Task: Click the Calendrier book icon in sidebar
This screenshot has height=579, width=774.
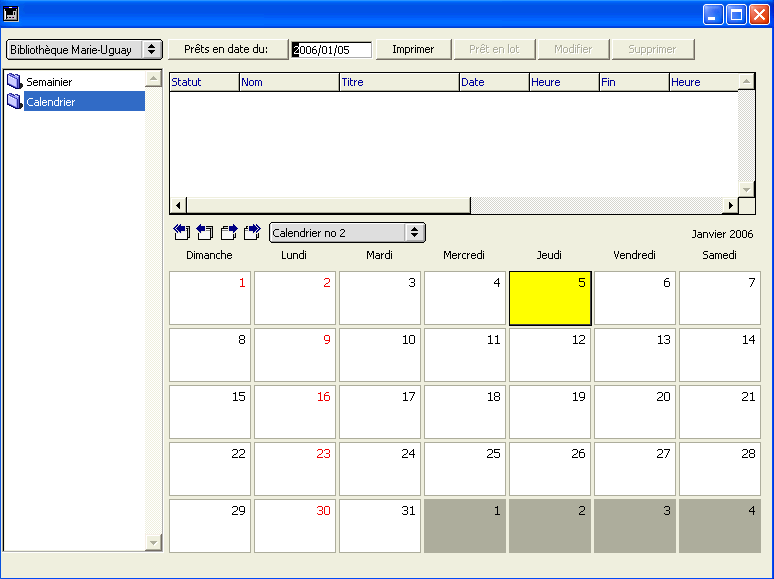Action: coord(14,102)
